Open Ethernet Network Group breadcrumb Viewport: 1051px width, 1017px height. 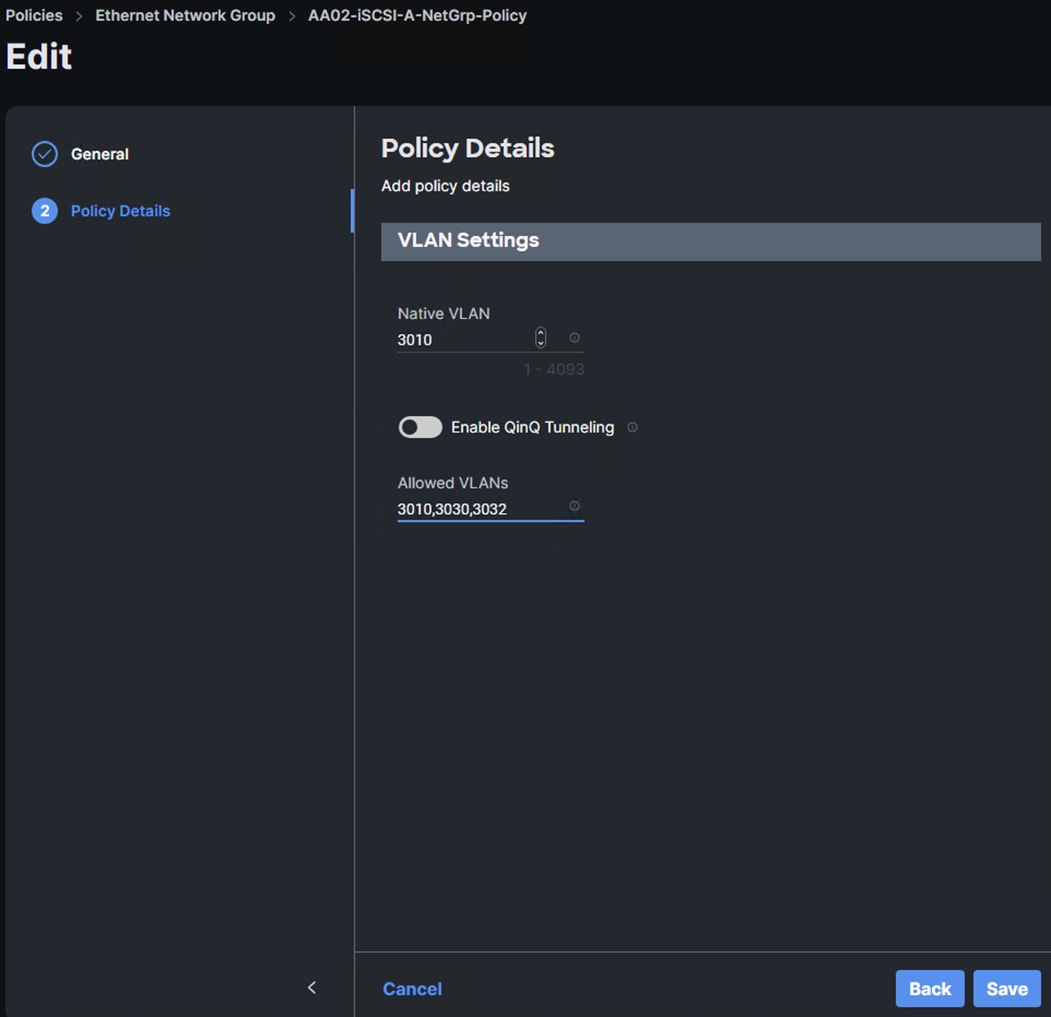point(185,15)
